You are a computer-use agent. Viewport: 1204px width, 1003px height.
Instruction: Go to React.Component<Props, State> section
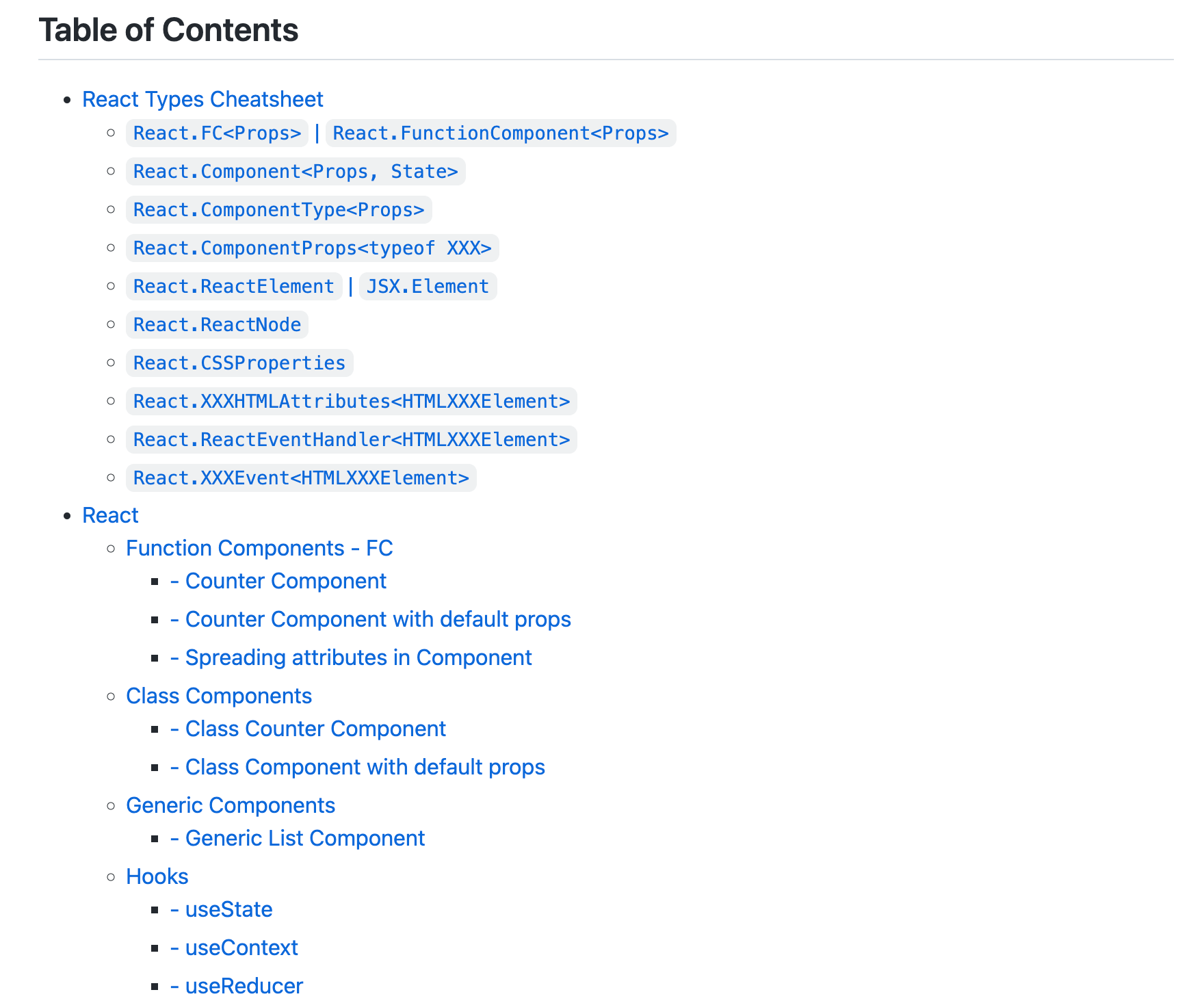[x=296, y=172]
